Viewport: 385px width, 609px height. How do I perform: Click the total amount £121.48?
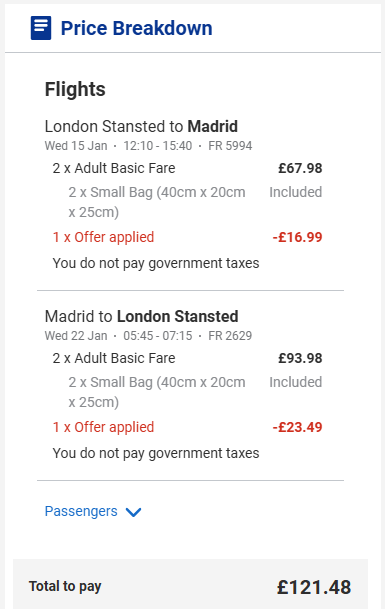tap(314, 587)
